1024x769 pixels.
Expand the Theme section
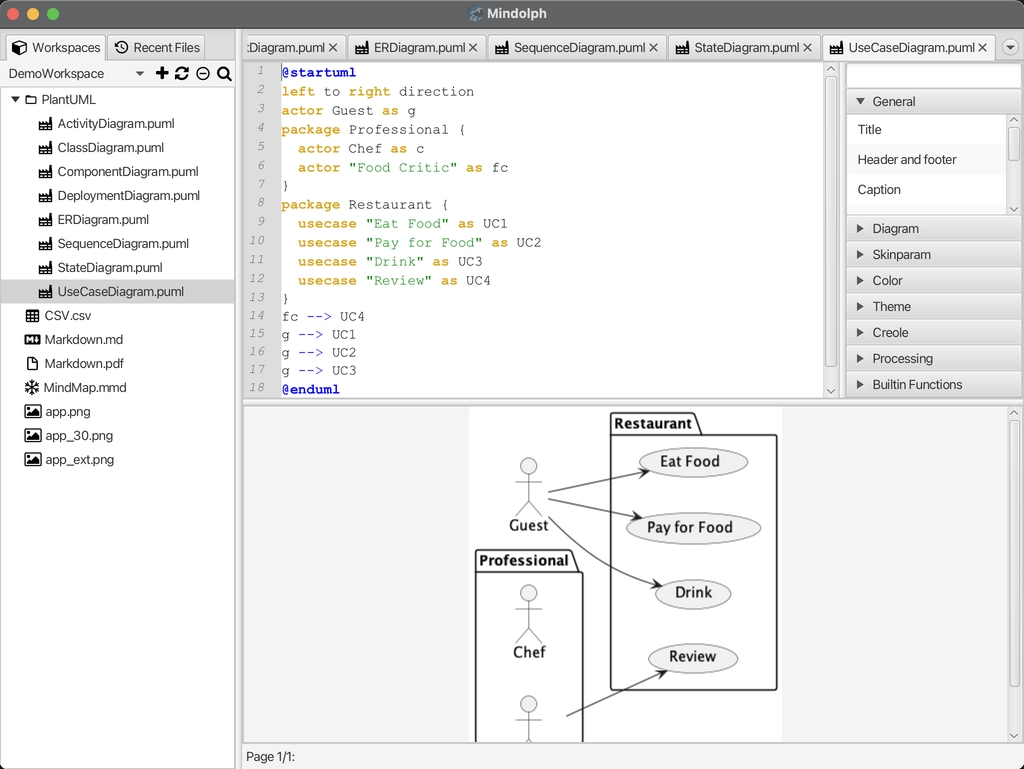[x=860, y=307]
